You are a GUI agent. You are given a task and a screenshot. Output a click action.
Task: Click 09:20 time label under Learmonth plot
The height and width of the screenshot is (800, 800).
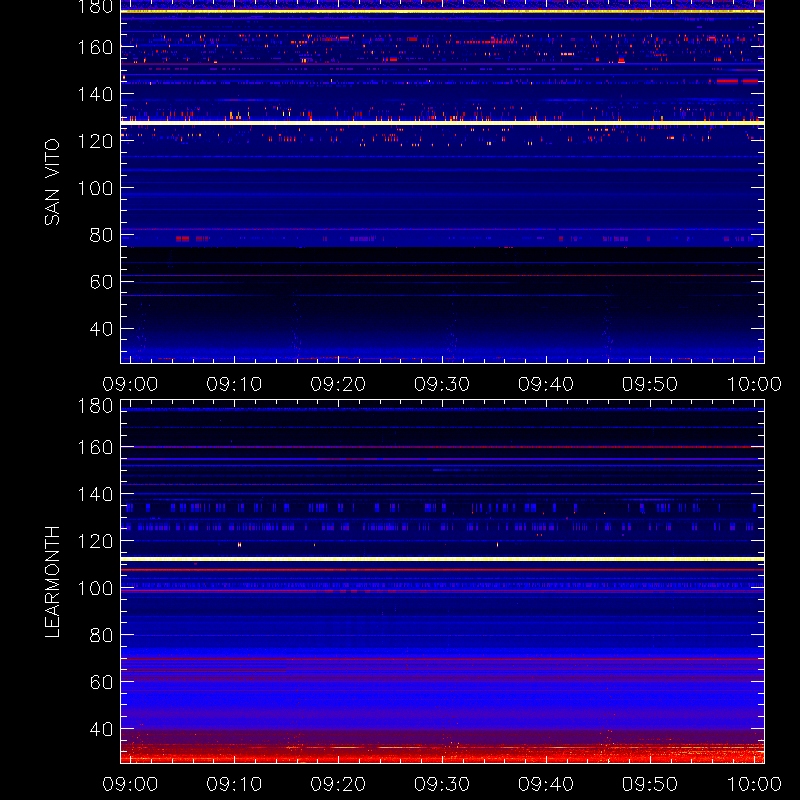coord(338,784)
